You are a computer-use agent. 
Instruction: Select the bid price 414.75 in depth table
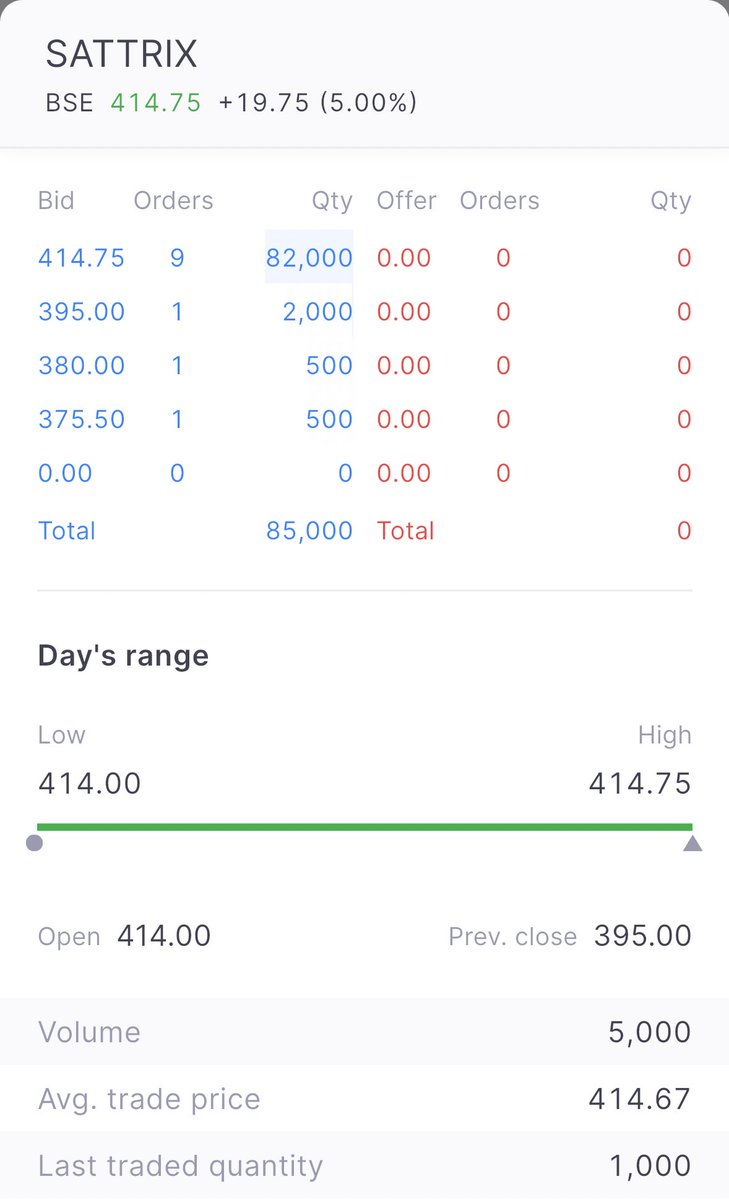coord(81,258)
